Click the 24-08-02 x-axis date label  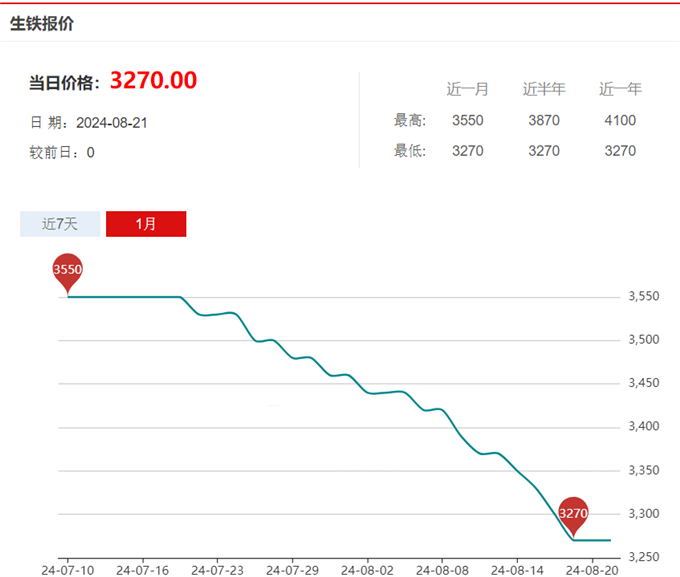(x=366, y=569)
